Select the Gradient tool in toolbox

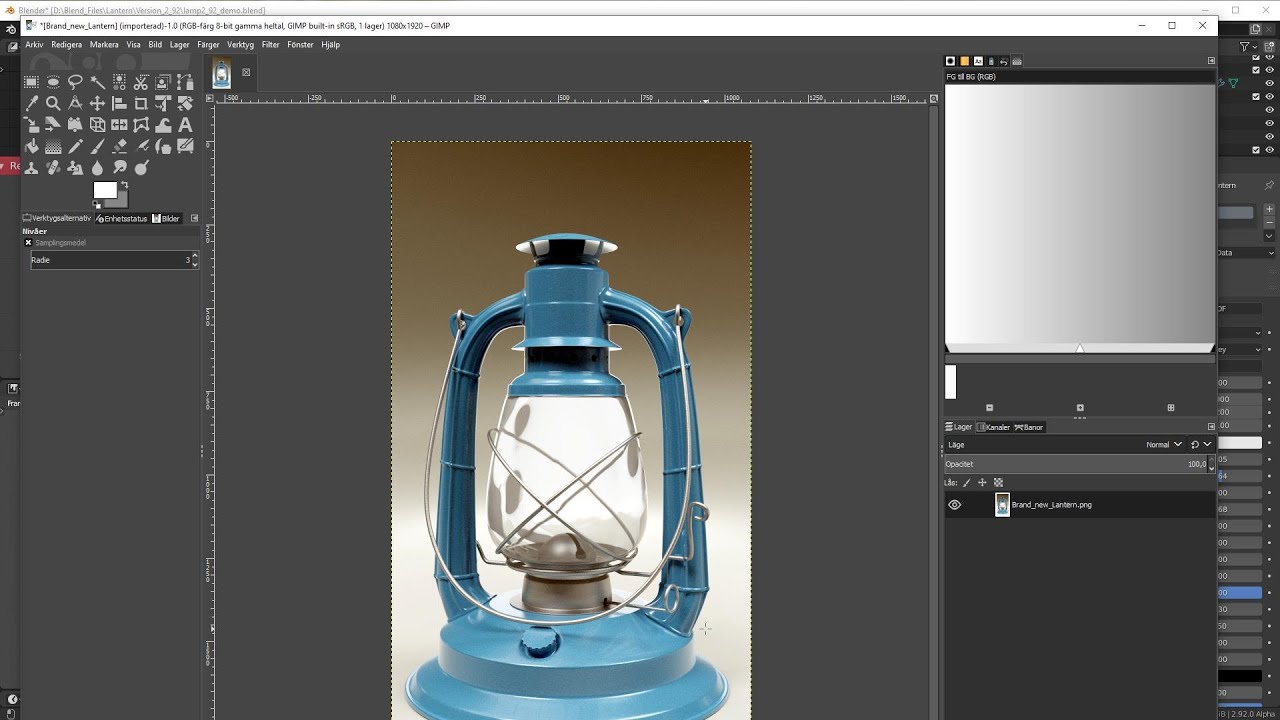click(53, 146)
